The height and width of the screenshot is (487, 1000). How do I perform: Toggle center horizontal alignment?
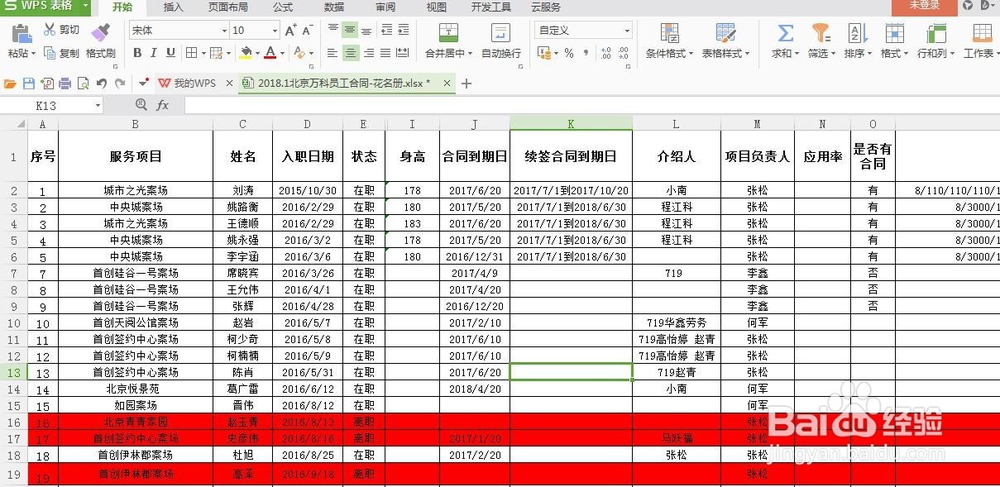click(349, 53)
